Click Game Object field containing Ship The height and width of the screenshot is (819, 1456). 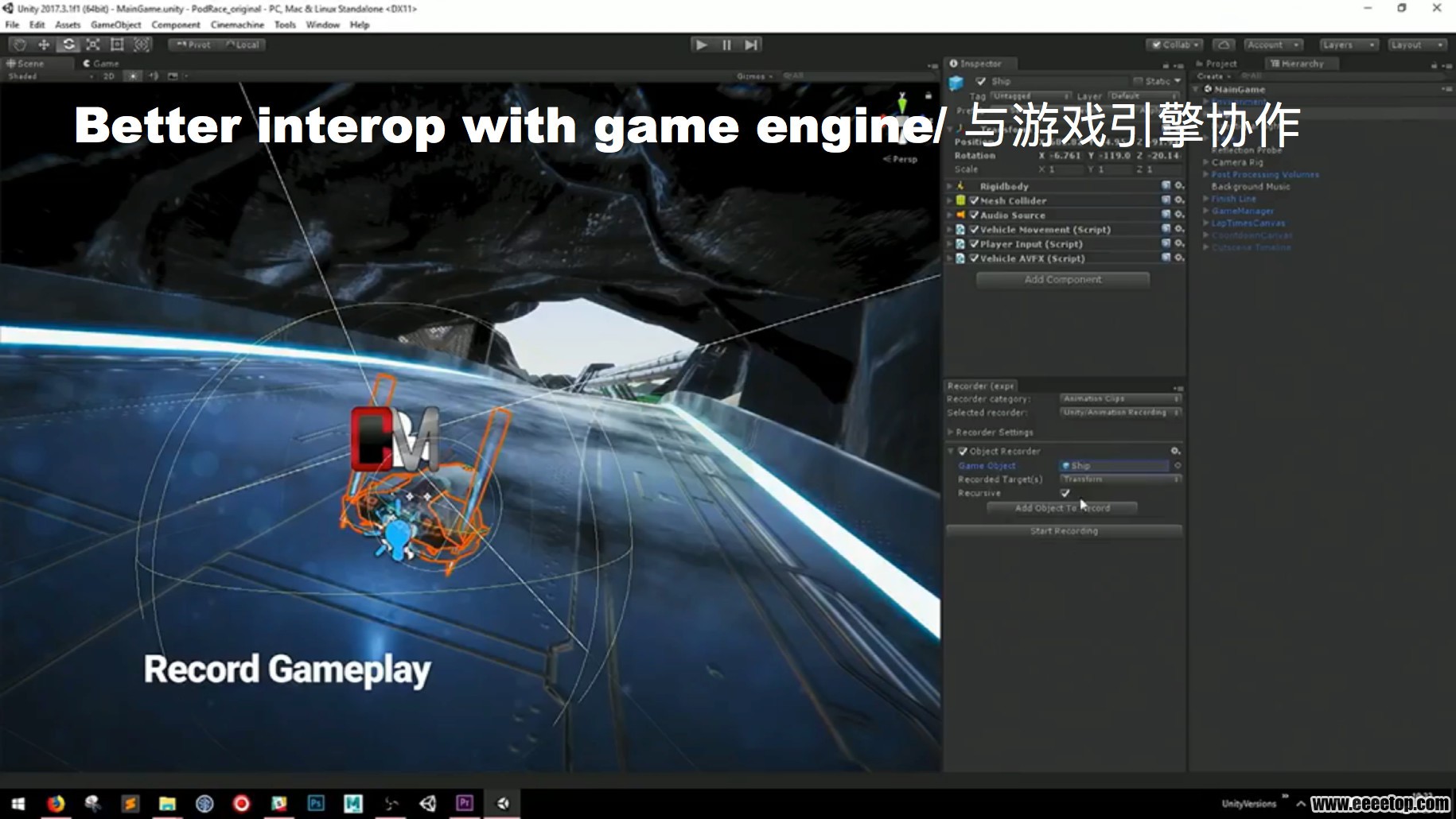pos(1114,465)
